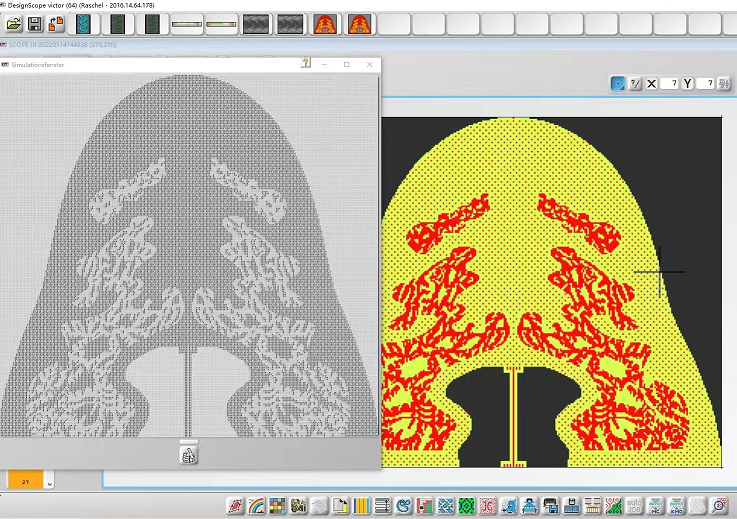Click the blue swirl icon

tap(404, 506)
